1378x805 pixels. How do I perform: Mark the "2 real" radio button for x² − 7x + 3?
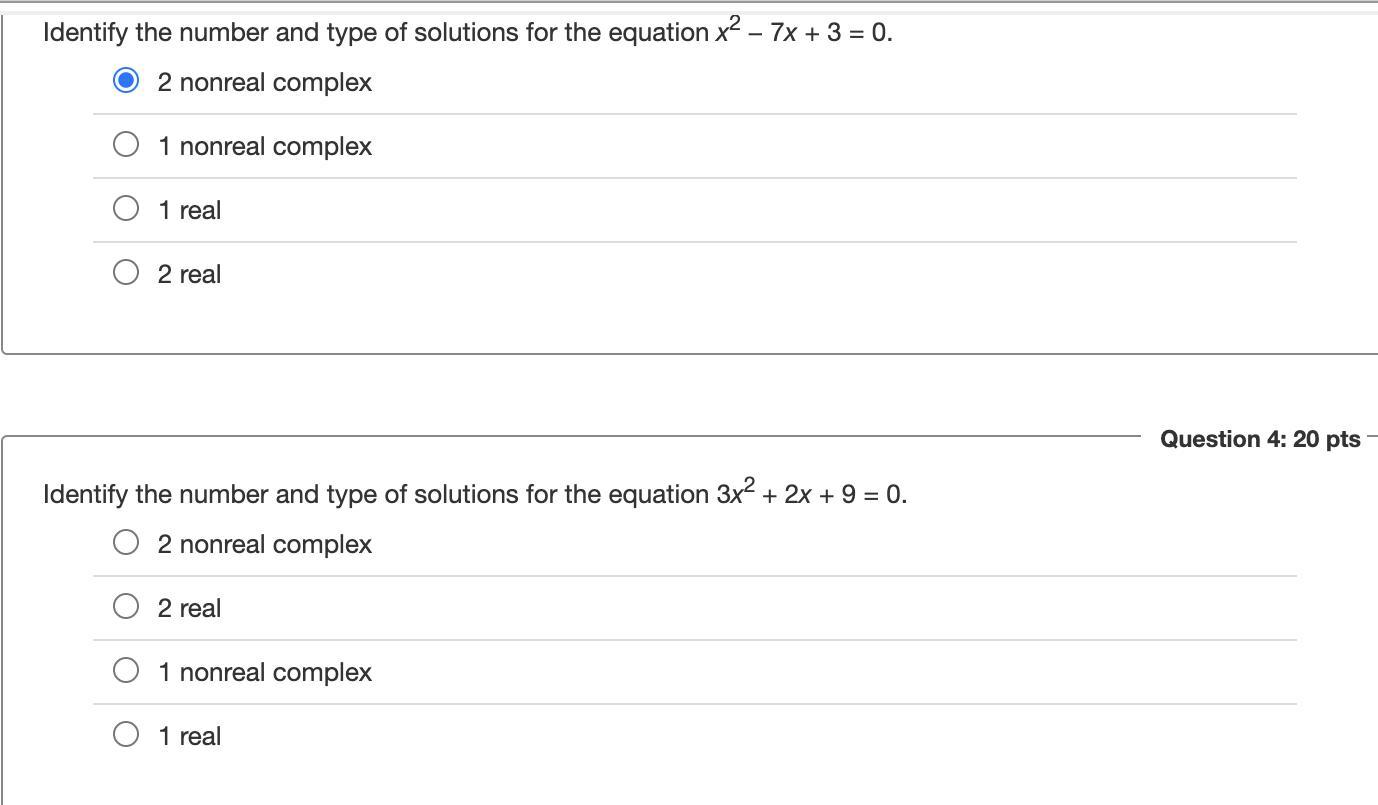(x=126, y=273)
